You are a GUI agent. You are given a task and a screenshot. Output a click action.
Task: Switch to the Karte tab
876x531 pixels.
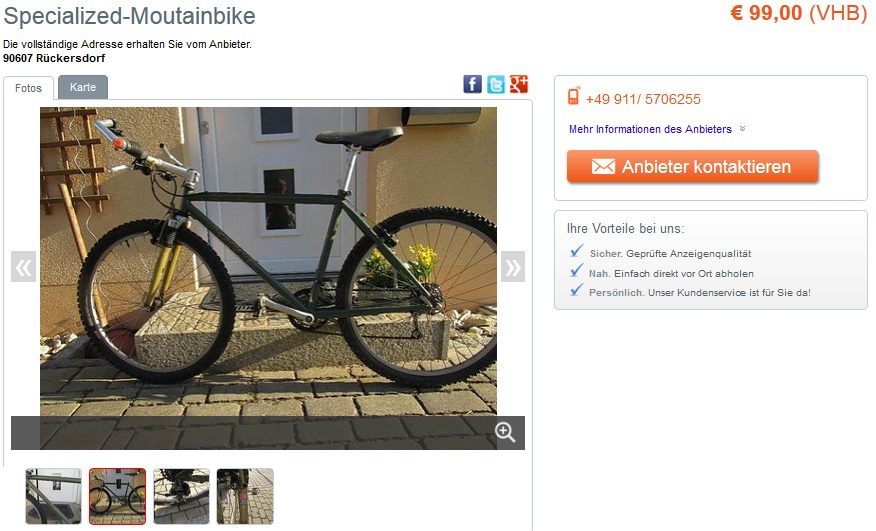[83, 87]
